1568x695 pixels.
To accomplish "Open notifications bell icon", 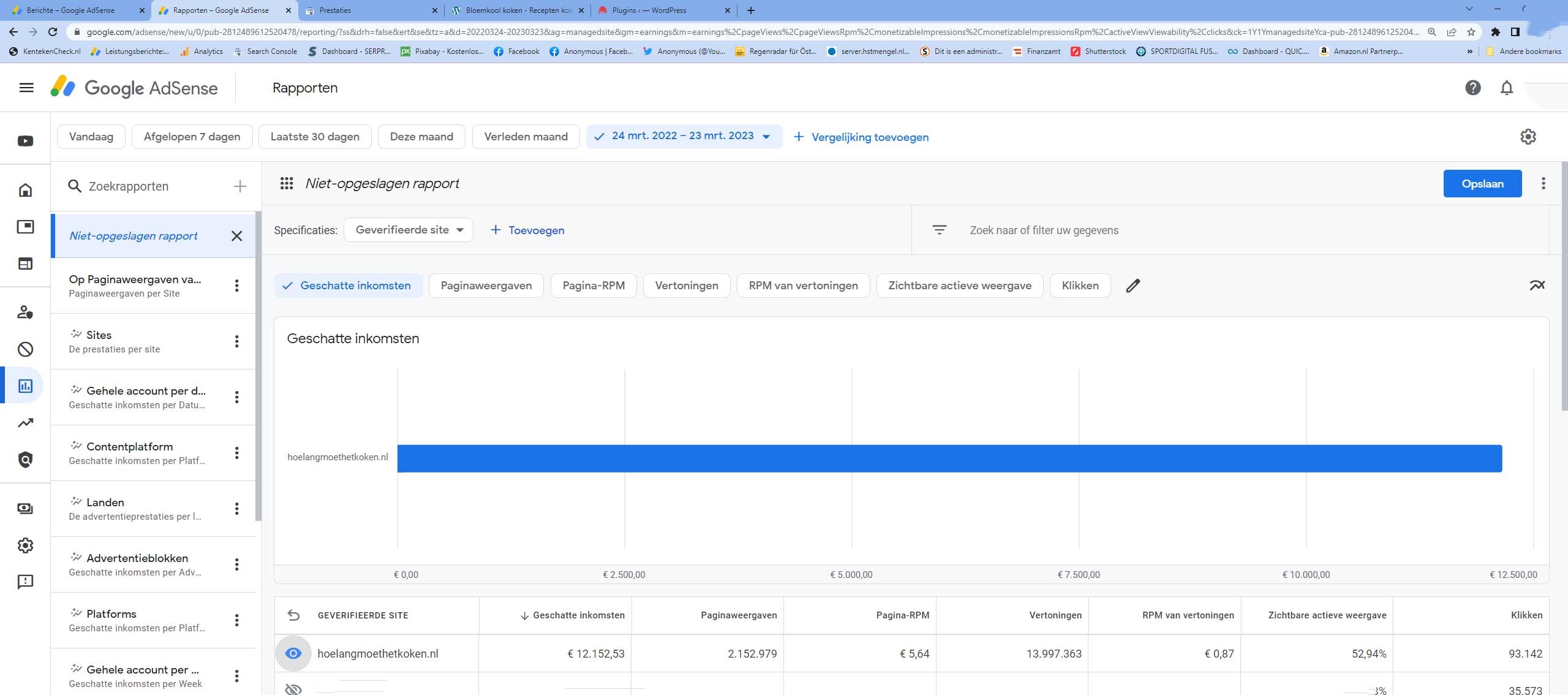I will coord(1507,88).
